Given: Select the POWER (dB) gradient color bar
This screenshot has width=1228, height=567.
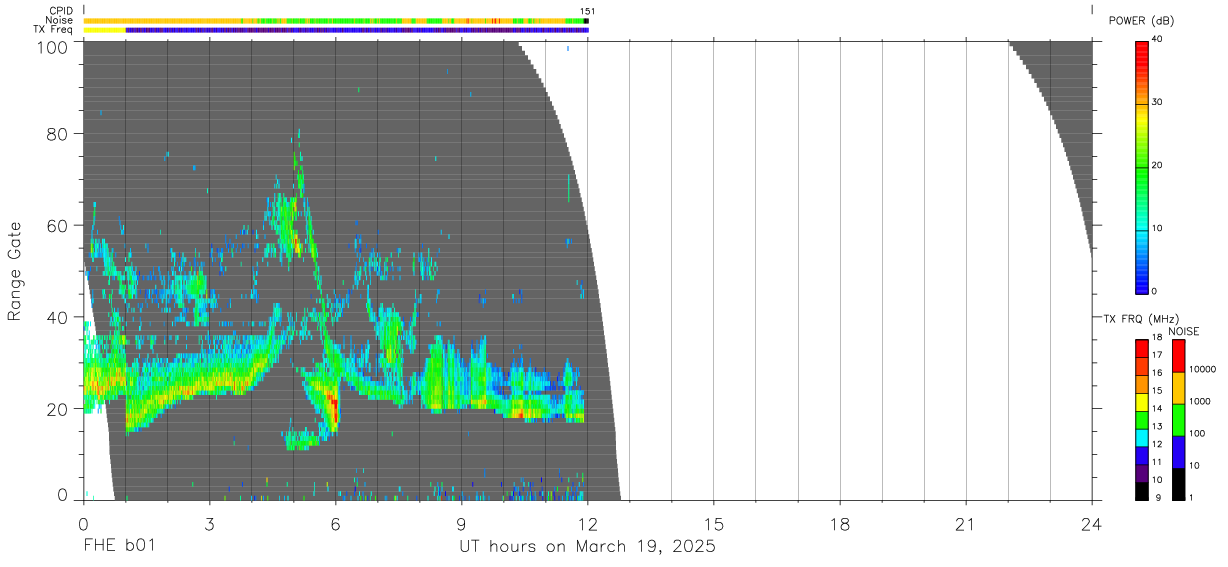Looking at the screenshot, I should [x=1141, y=166].
